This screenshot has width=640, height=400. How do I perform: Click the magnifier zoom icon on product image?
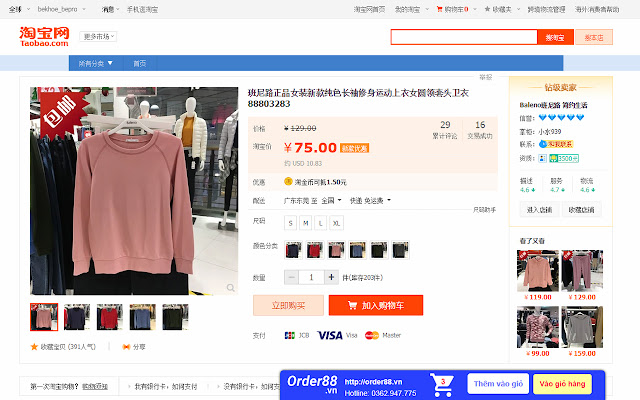point(231,288)
